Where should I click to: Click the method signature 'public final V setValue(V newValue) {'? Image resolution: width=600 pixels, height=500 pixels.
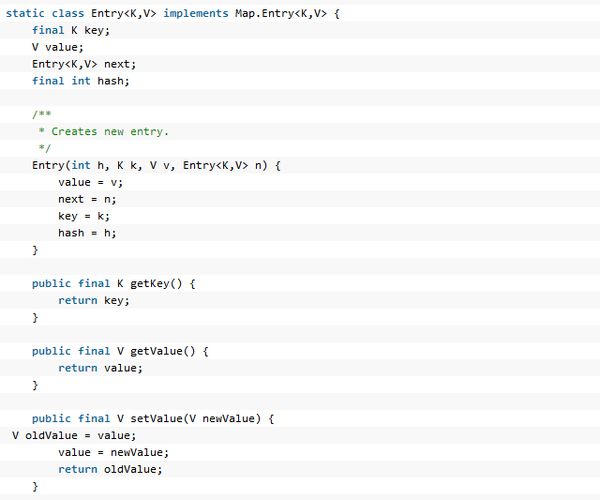(153, 419)
